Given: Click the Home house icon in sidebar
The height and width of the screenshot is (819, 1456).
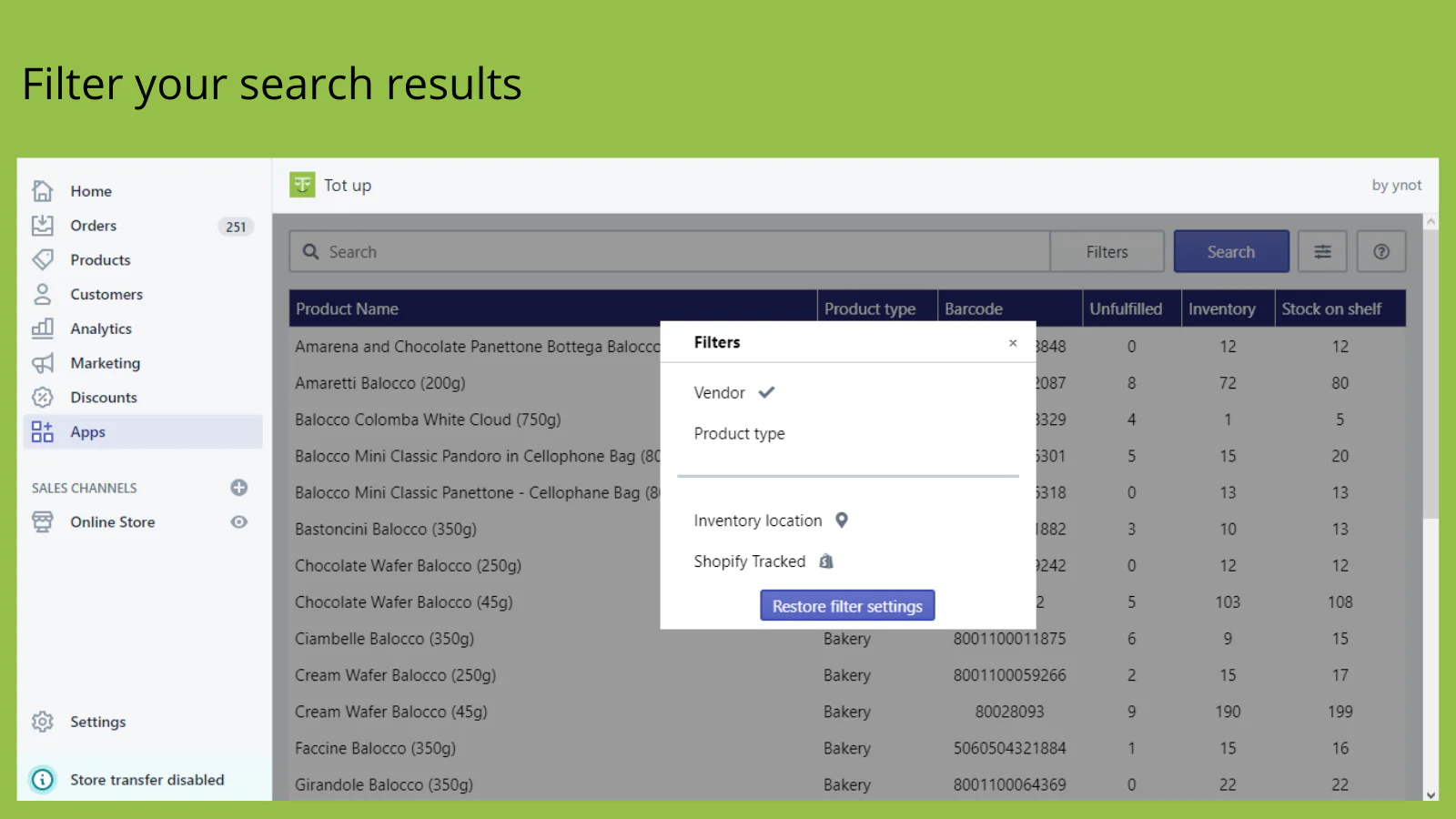Looking at the screenshot, I should tap(43, 191).
